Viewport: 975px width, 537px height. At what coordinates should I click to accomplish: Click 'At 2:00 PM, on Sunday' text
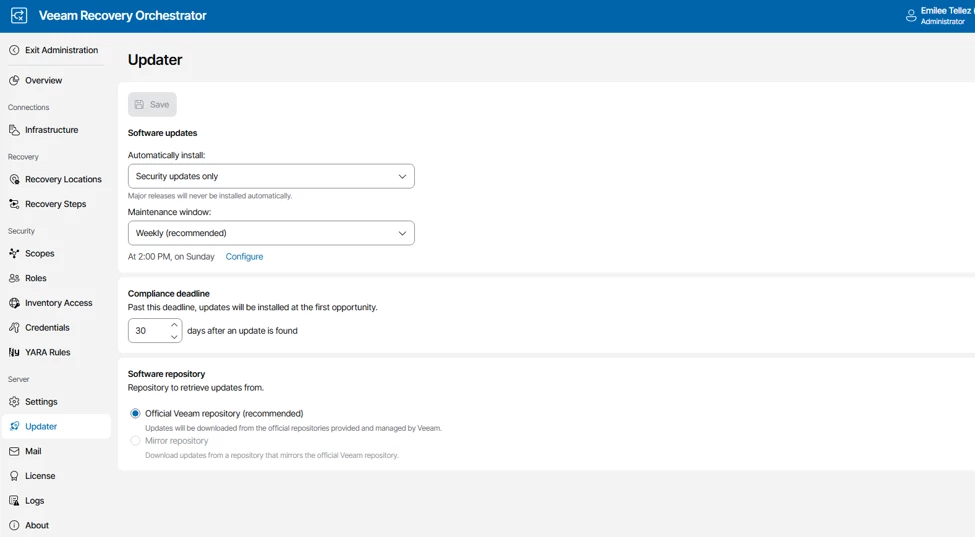point(171,257)
